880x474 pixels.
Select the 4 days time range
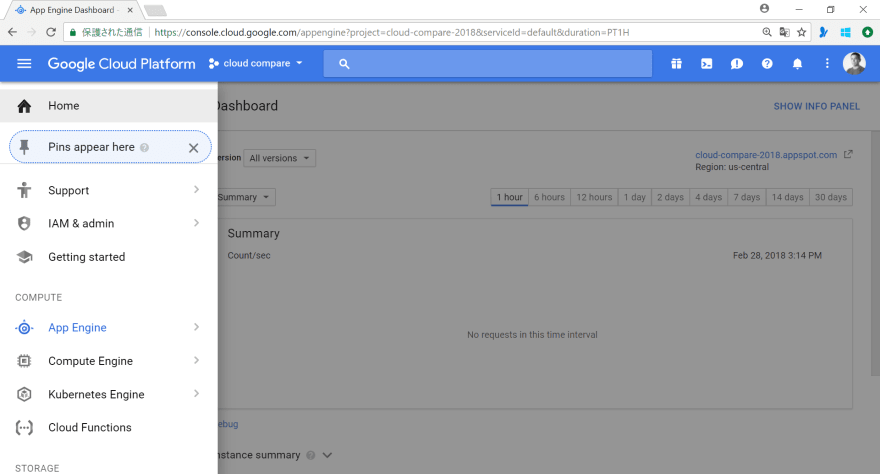pyautogui.click(x=709, y=197)
